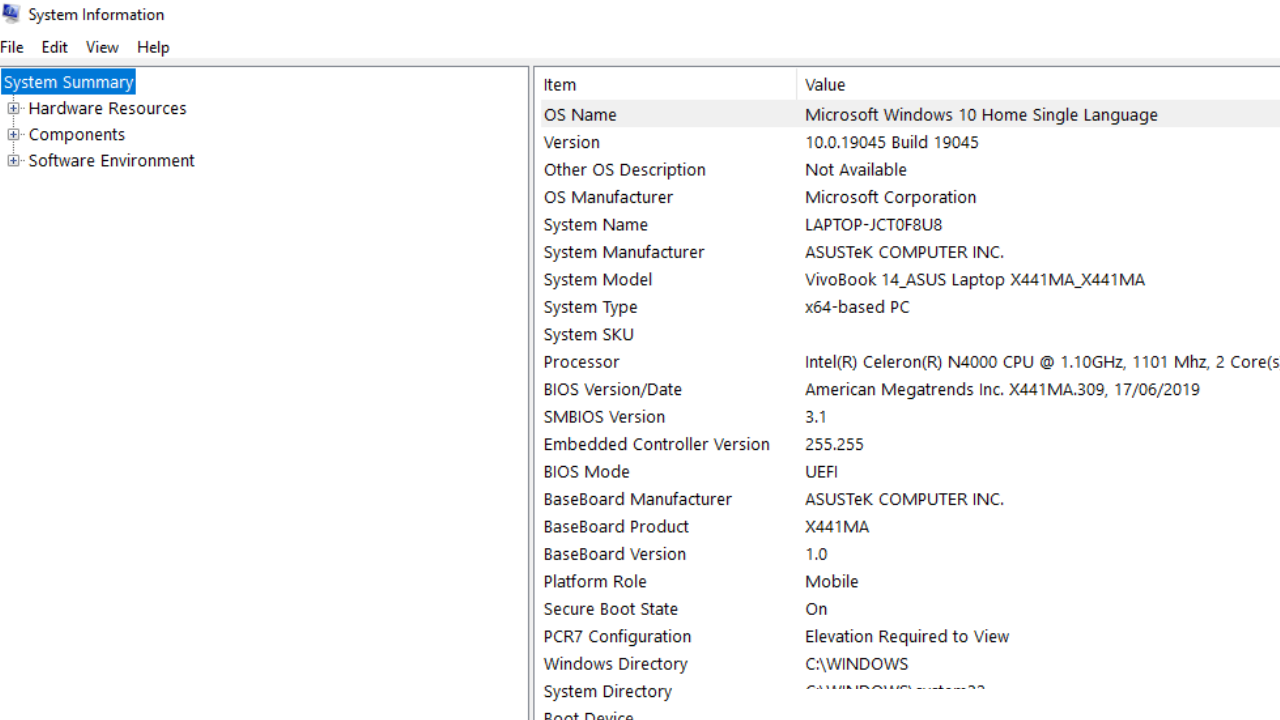Select System Summary in the tree

click(69, 82)
